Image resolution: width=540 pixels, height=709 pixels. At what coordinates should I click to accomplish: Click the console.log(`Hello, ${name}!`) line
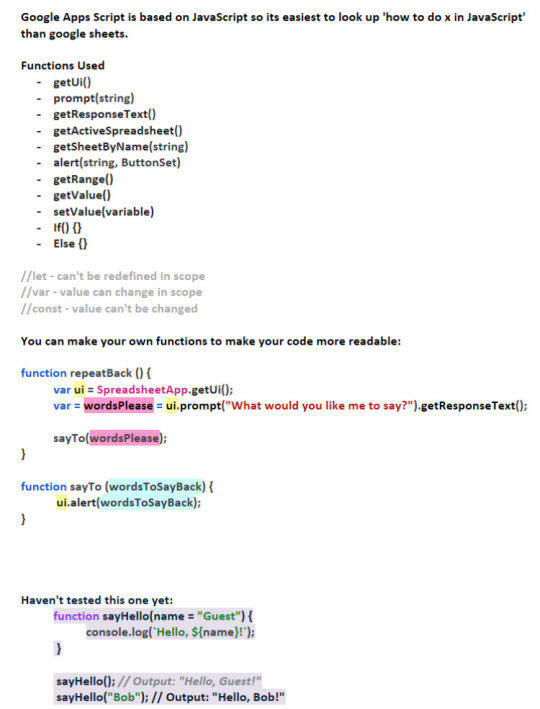pos(170,632)
